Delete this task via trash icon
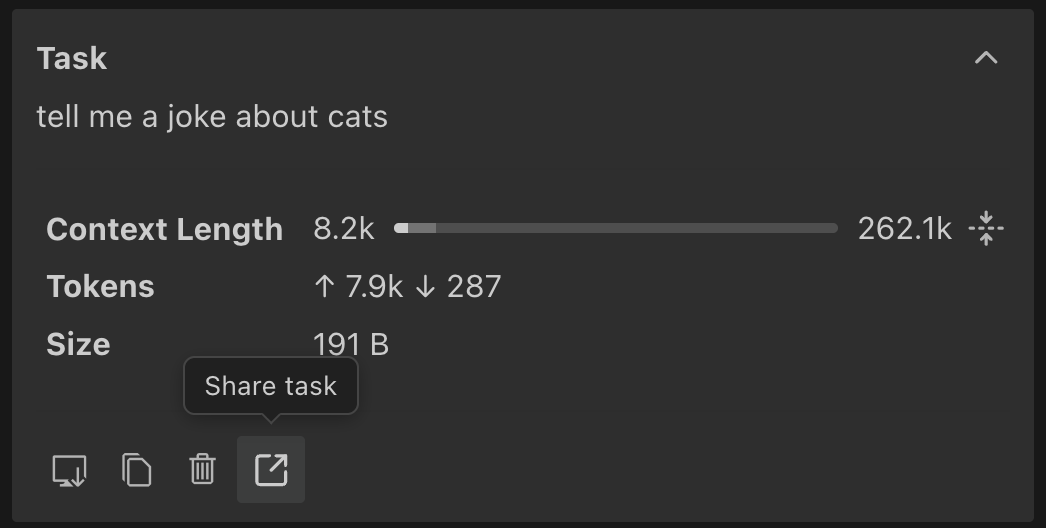 pos(203,469)
